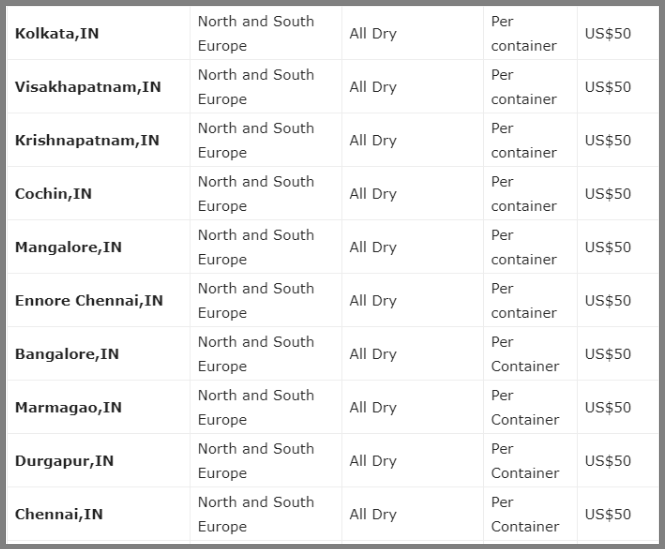Click North and South Europe for Ennore Chennai
The width and height of the screenshot is (665, 549).
pyautogui.click(x=256, y=300)
